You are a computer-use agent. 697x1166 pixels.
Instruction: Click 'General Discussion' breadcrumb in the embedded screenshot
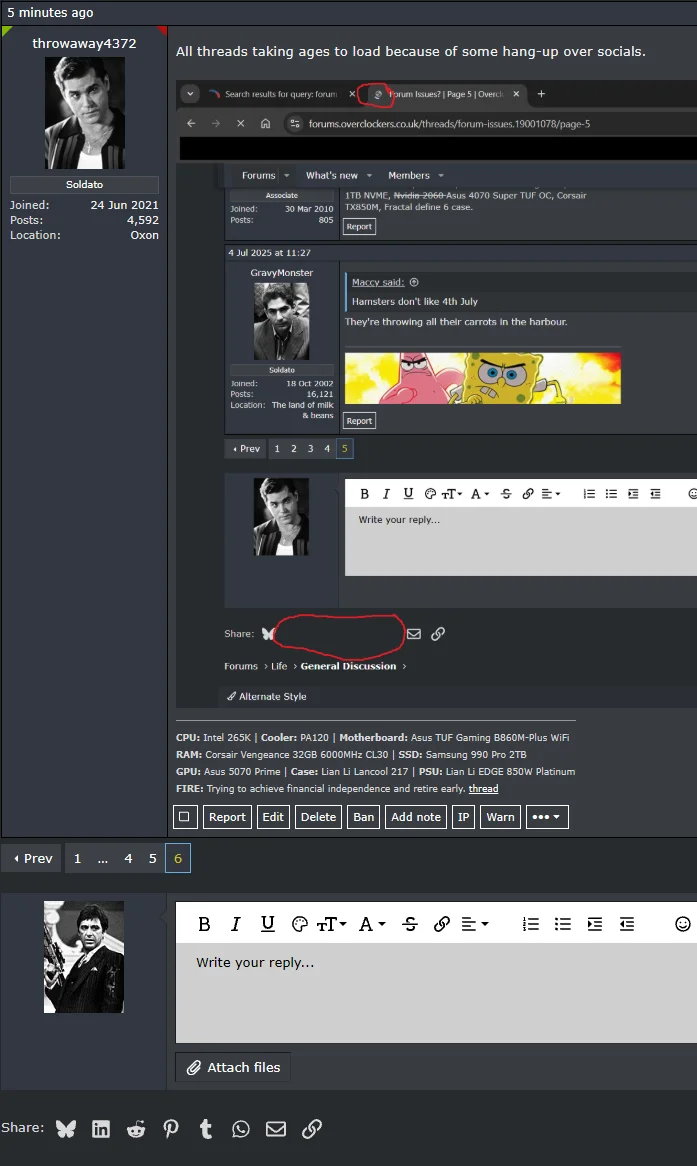(348, 666)
